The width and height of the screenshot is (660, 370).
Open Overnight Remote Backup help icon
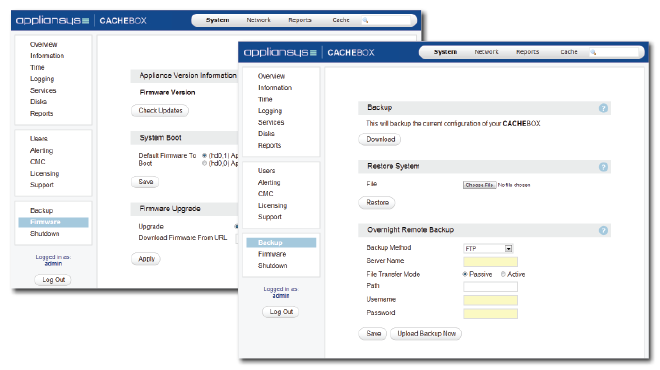point(603,230)
